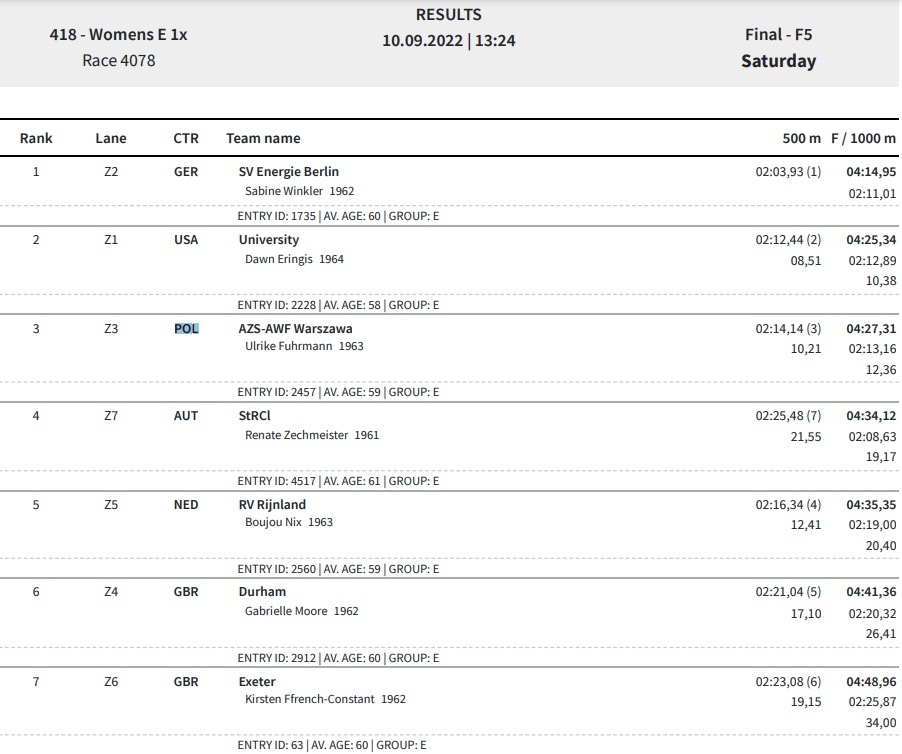Image resolution: width=902 pixels, height=754 pixels.
Task: Click the Rank column header
Action: pyautogui.click(x=36, y=138)
